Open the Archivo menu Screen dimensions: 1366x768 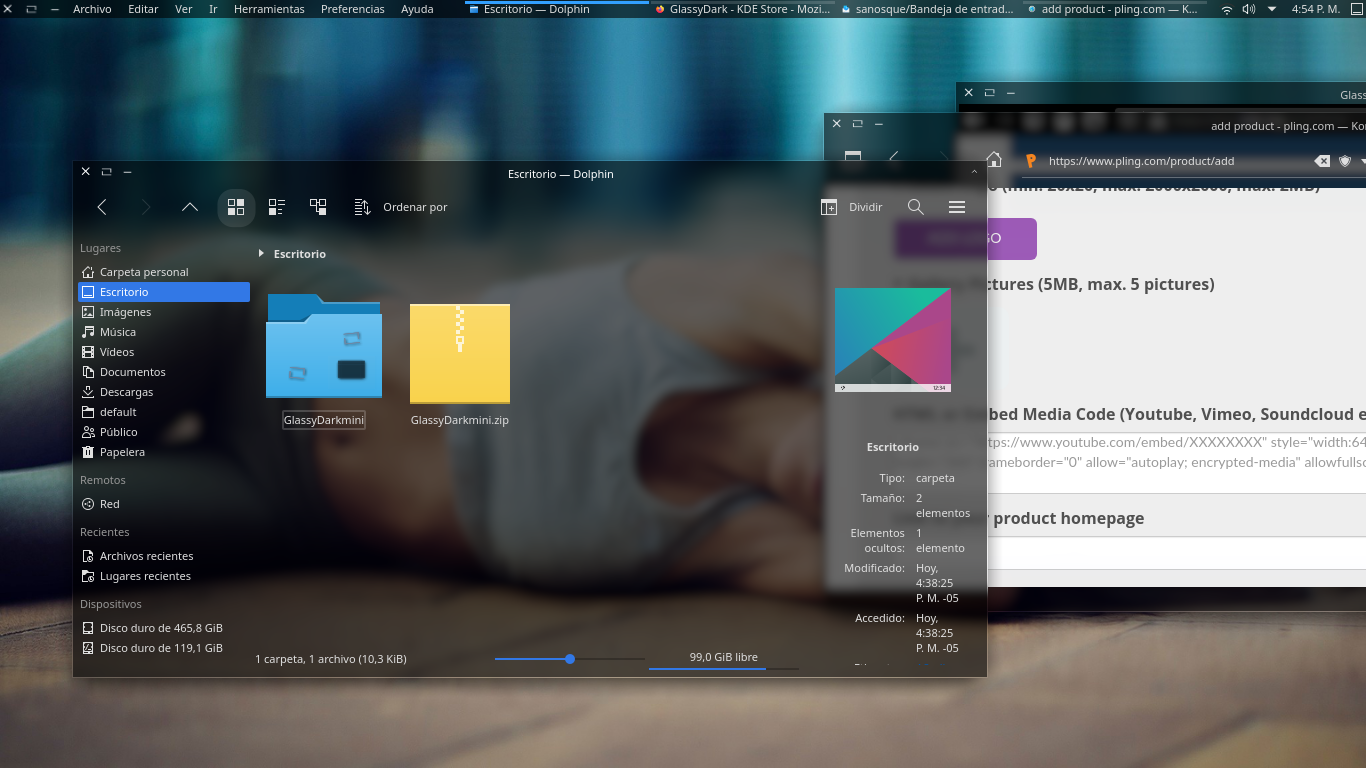[x=92, y=9]
